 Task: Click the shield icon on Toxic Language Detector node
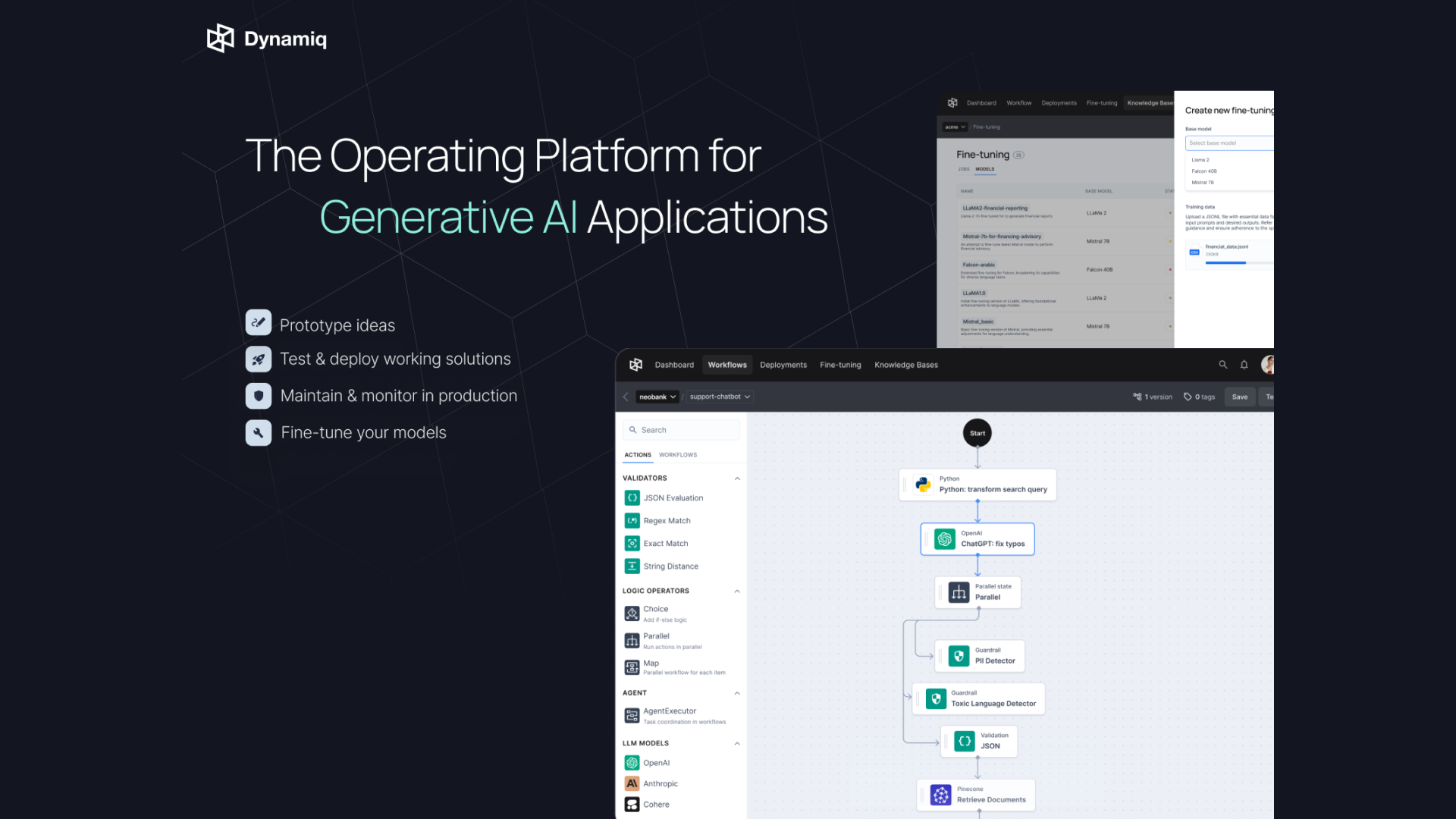[x=937, y=698]
